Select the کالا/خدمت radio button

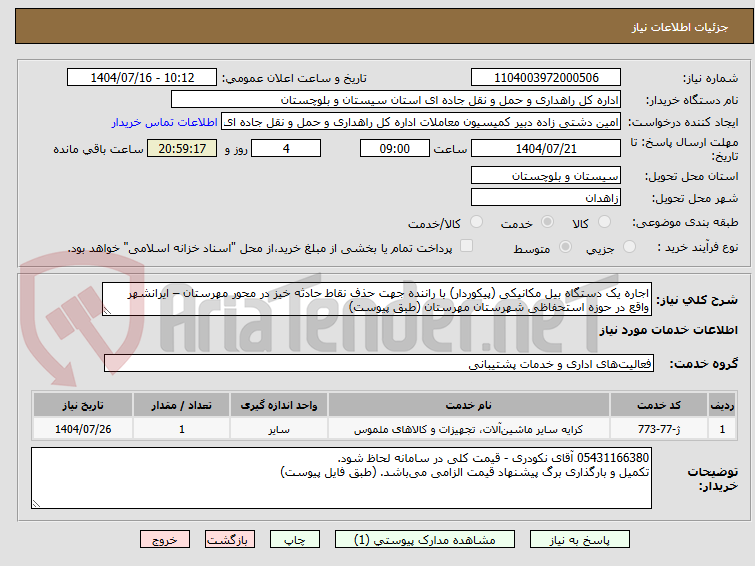[x=476, y=222]
